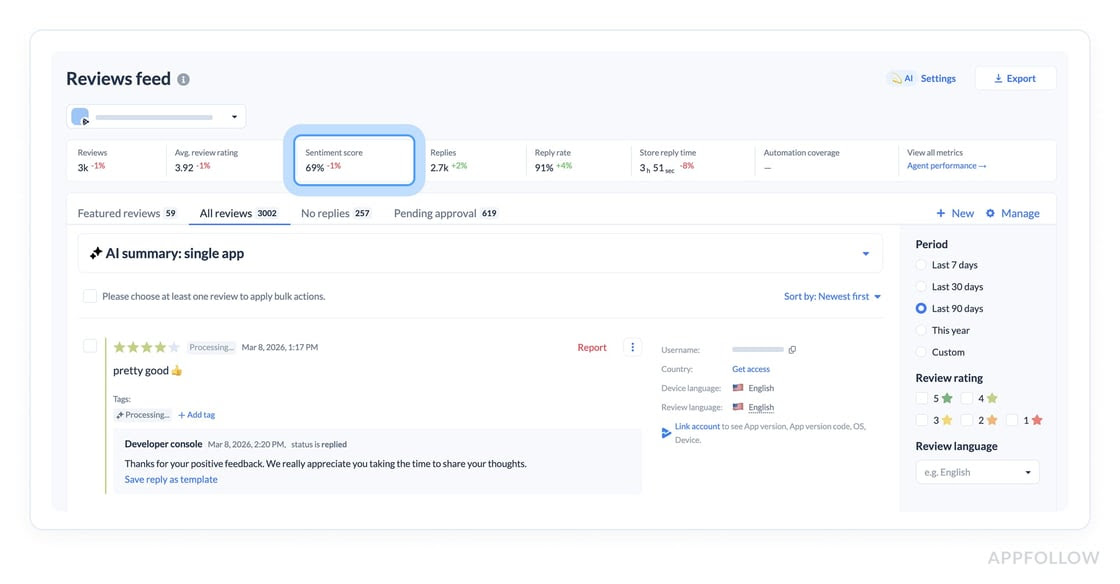The image size is (1120, 584).
Task: Copy the username with copy icon
Action: [x=792, y=350]
